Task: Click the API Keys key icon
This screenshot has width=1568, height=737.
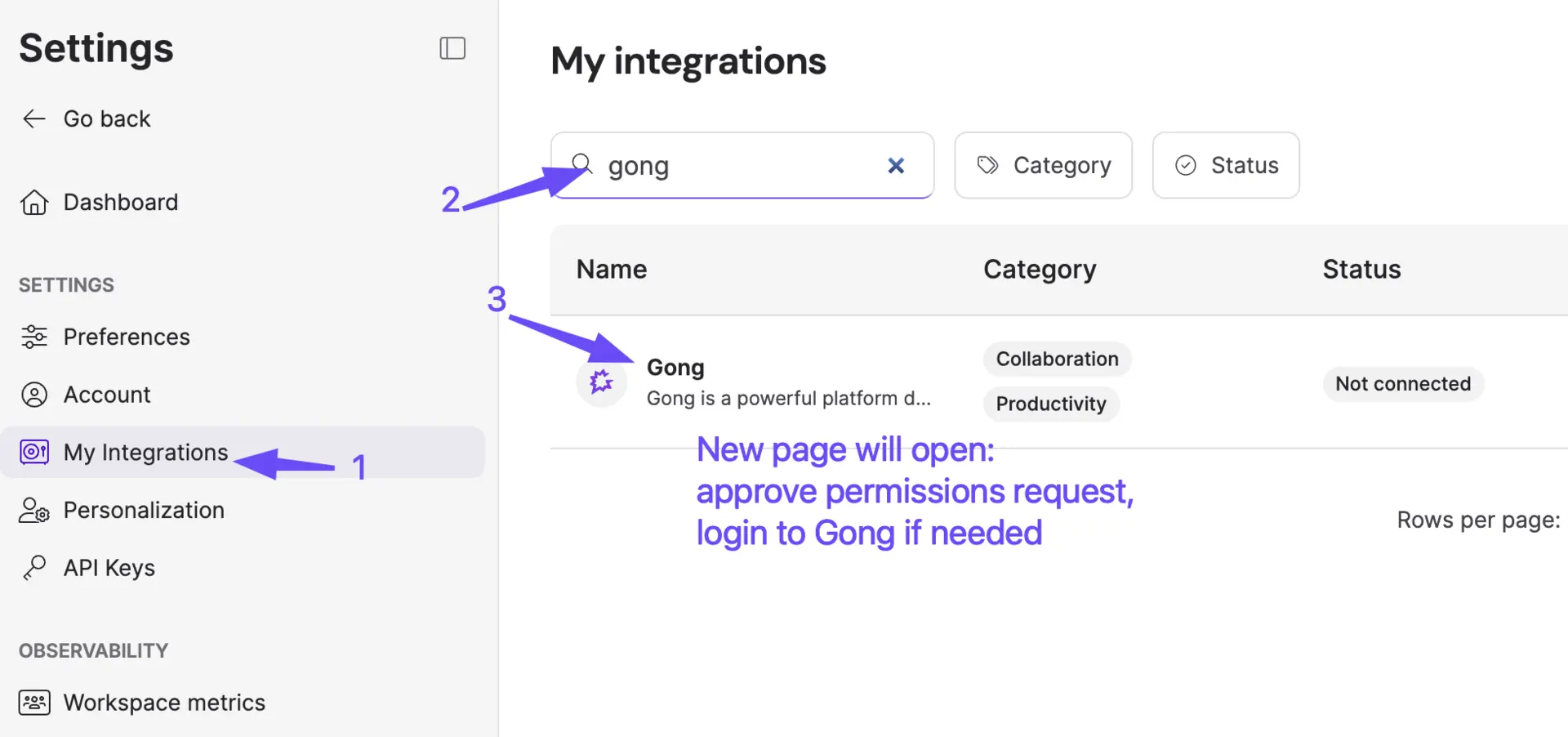Action: pyautogui.click(x=34, y=567)
